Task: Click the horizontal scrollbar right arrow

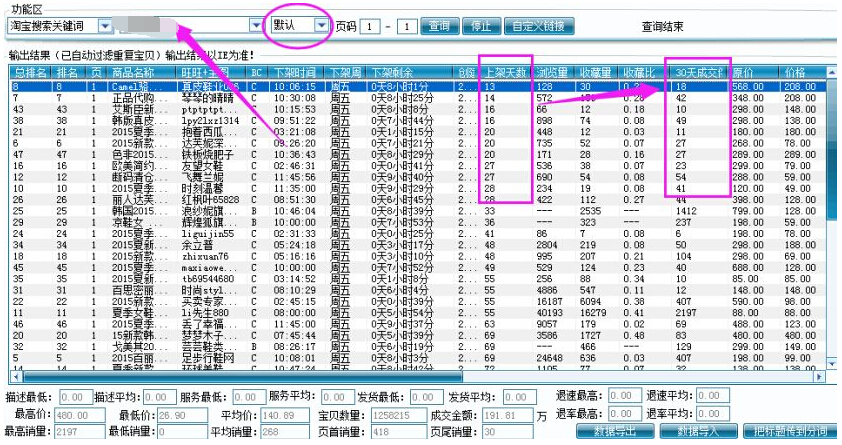Action: (820, 377)
